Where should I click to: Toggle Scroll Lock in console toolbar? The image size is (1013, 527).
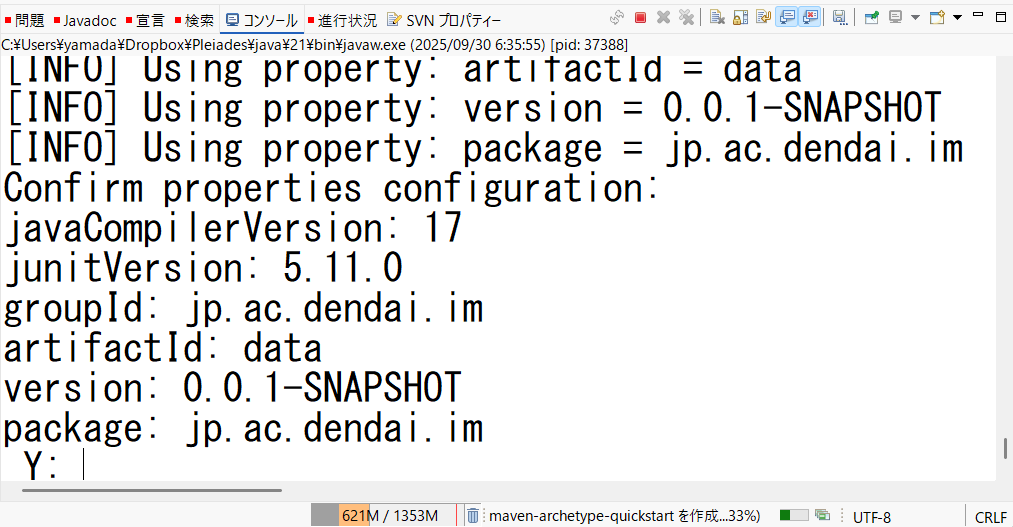[741, 18]
